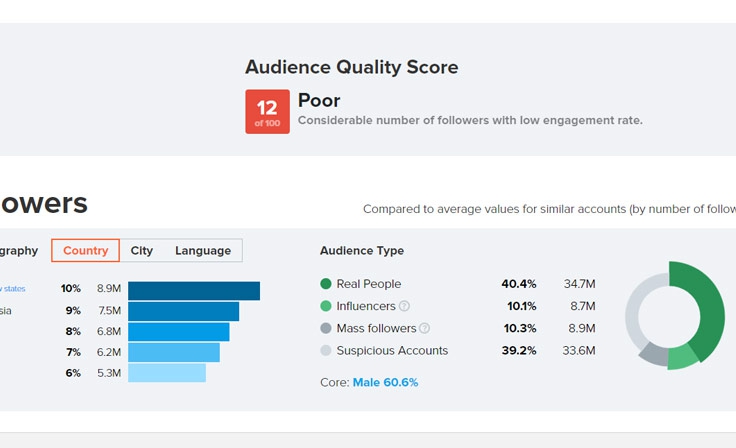Click the red 12 of 100 score badge
The image size is (736, 448).
pos(267,112)
